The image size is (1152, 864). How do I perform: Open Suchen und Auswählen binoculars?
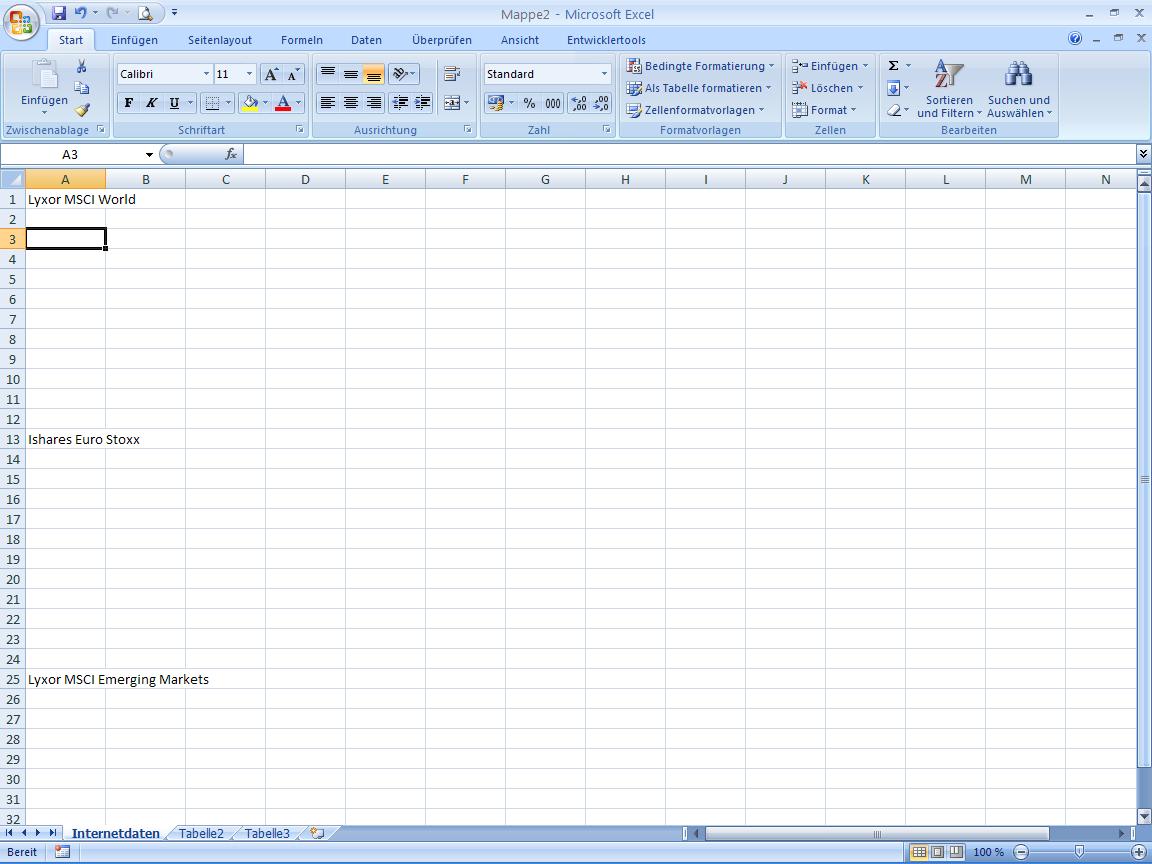(x=1018, y=90)
